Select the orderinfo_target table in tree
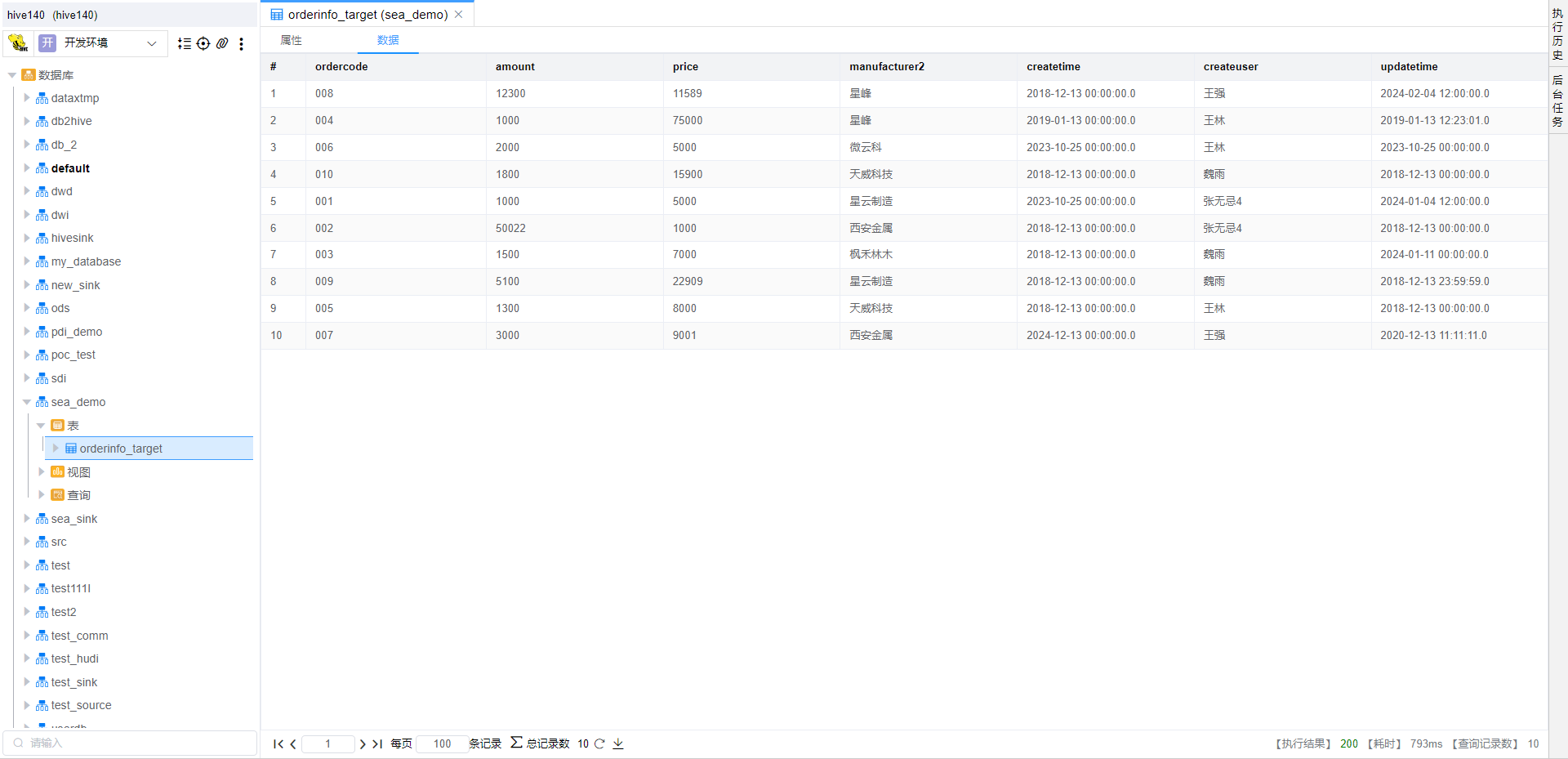 click(121, 449)
